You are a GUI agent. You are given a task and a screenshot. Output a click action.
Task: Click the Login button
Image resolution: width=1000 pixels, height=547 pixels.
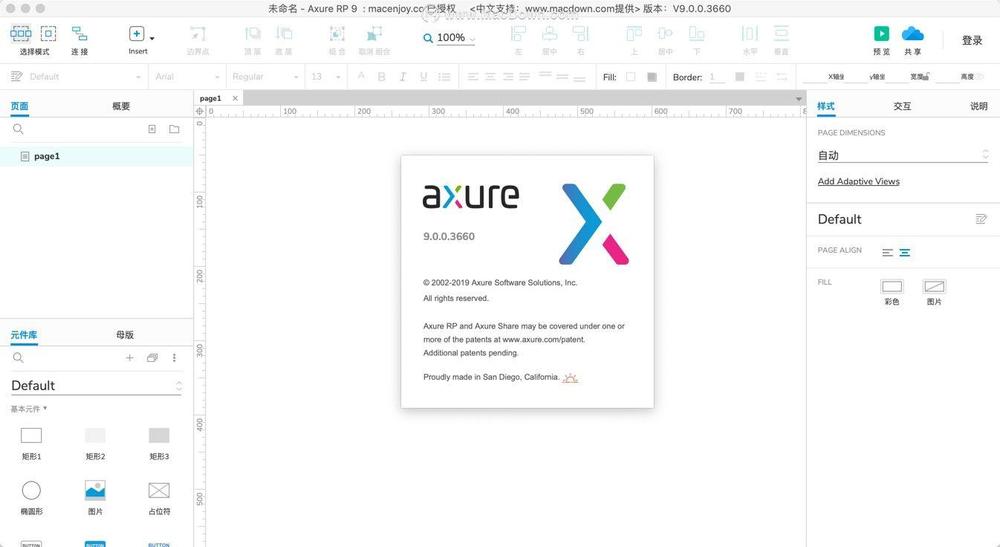coord(972,40)
